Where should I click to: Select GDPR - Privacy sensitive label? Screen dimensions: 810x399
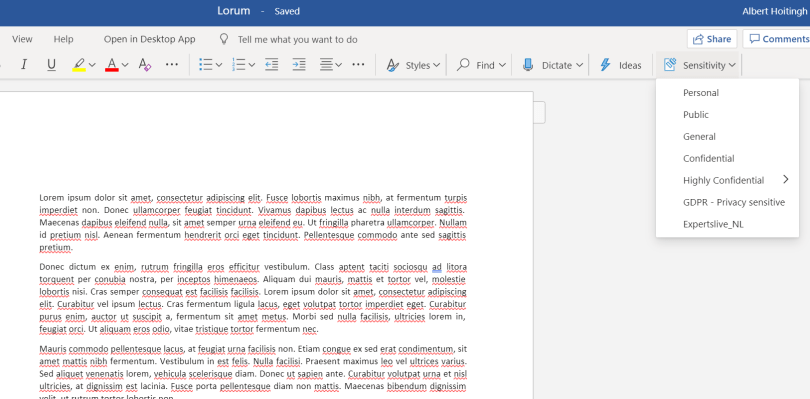(x=727, y=202)
